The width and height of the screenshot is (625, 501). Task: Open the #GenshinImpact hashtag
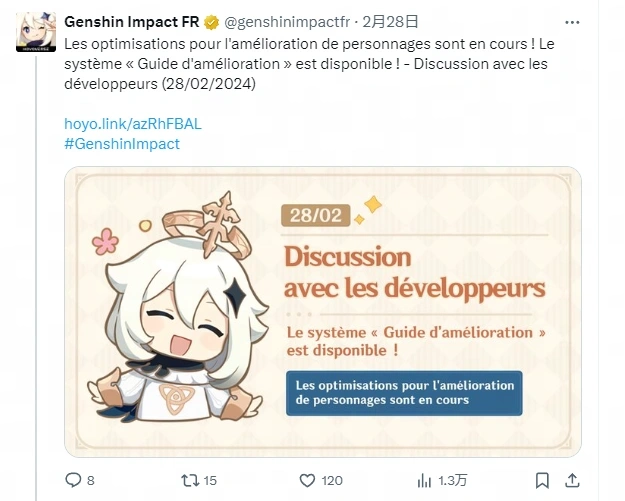122,144
